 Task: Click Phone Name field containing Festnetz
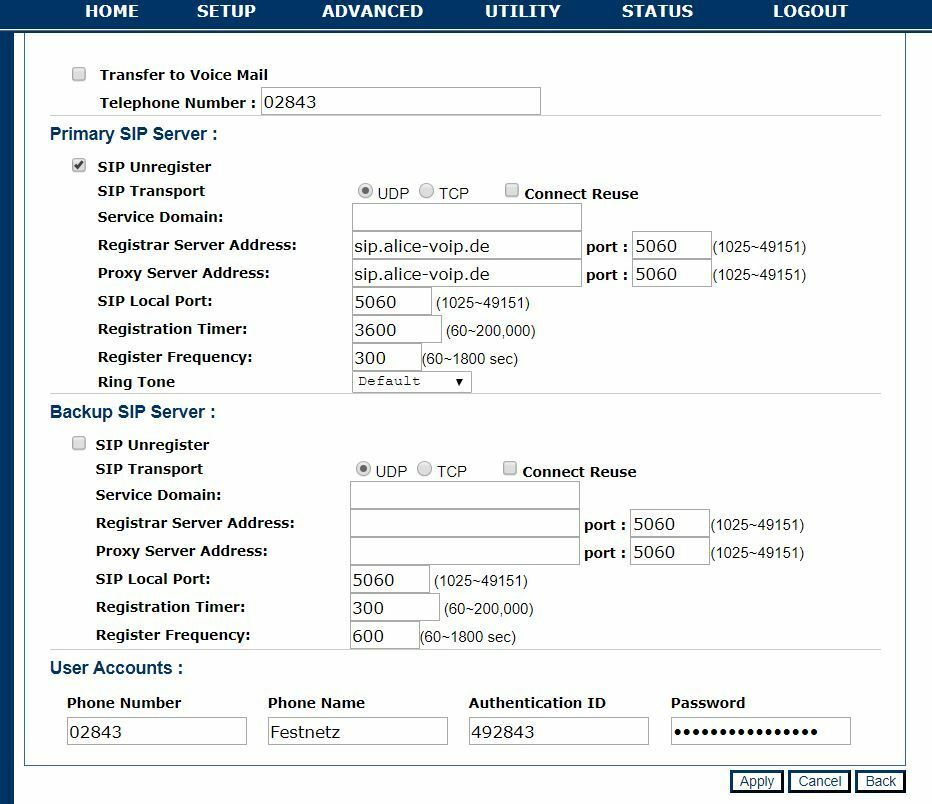[358, 731]
